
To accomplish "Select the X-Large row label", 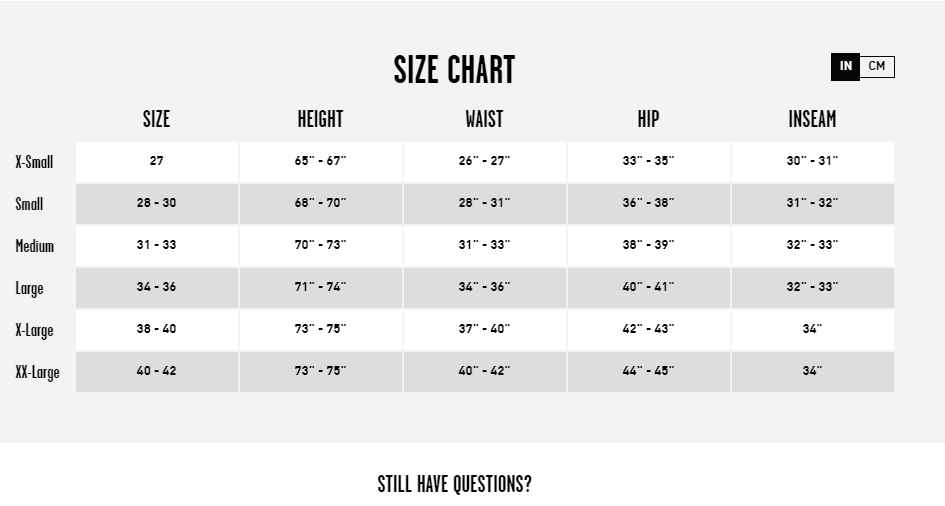I will coord(34,330).
